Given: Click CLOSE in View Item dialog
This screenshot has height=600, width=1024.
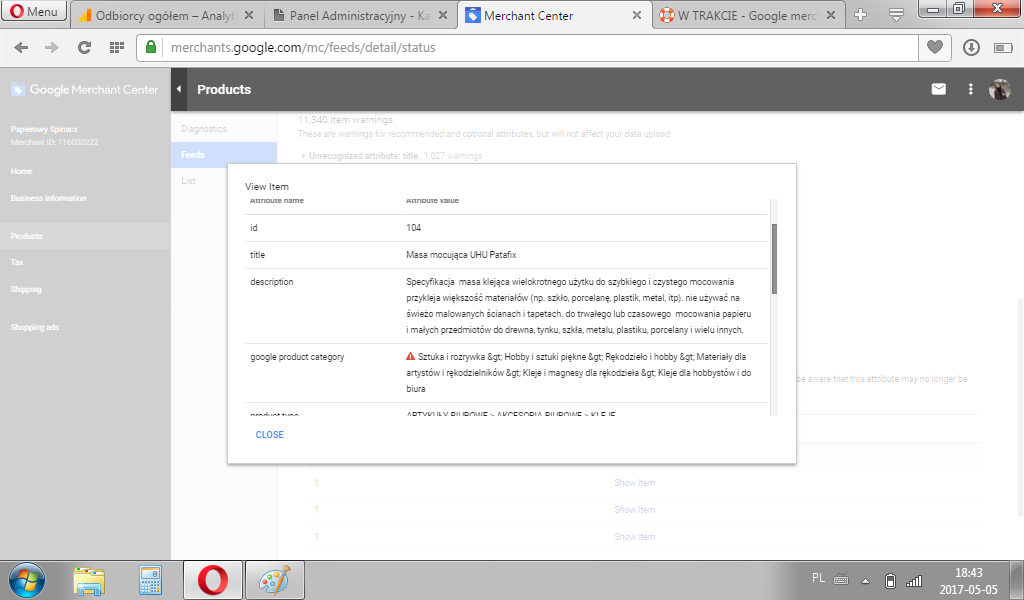Looking at the screenshot, I should tap(270, 435).
